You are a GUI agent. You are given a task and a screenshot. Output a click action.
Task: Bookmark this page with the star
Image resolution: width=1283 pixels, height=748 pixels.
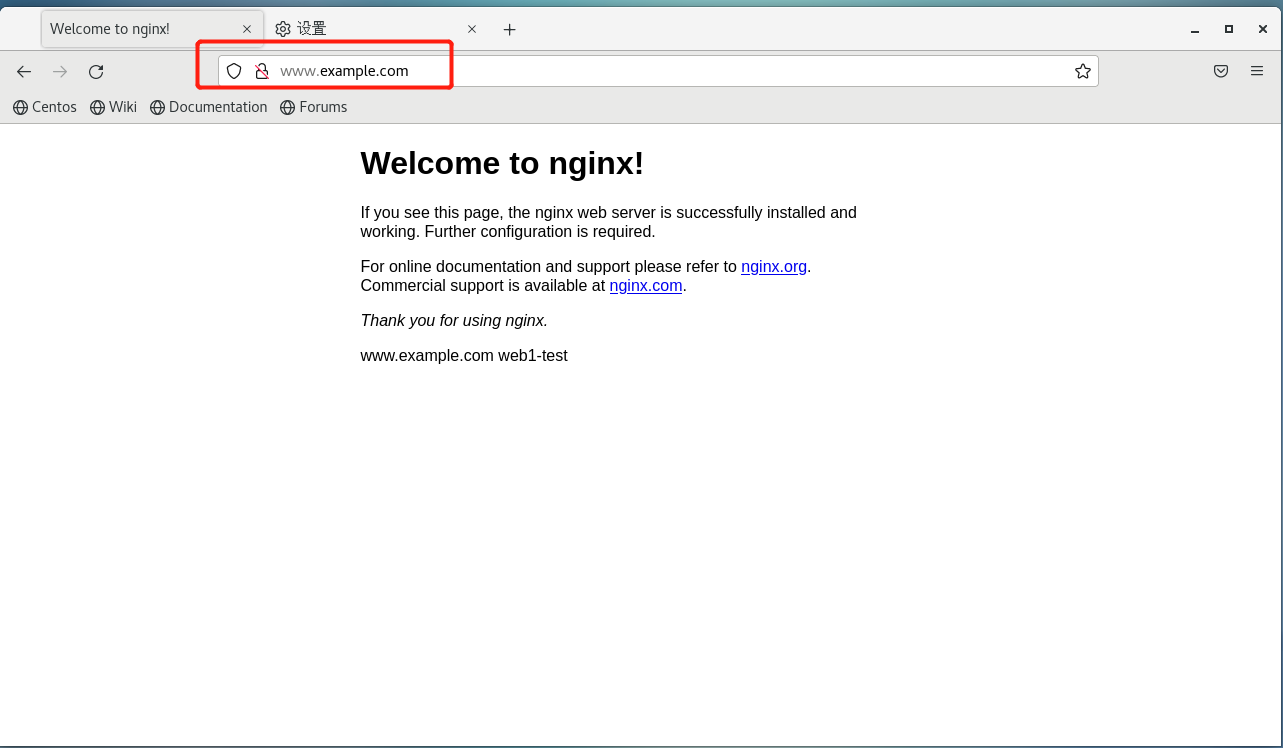1082,71
